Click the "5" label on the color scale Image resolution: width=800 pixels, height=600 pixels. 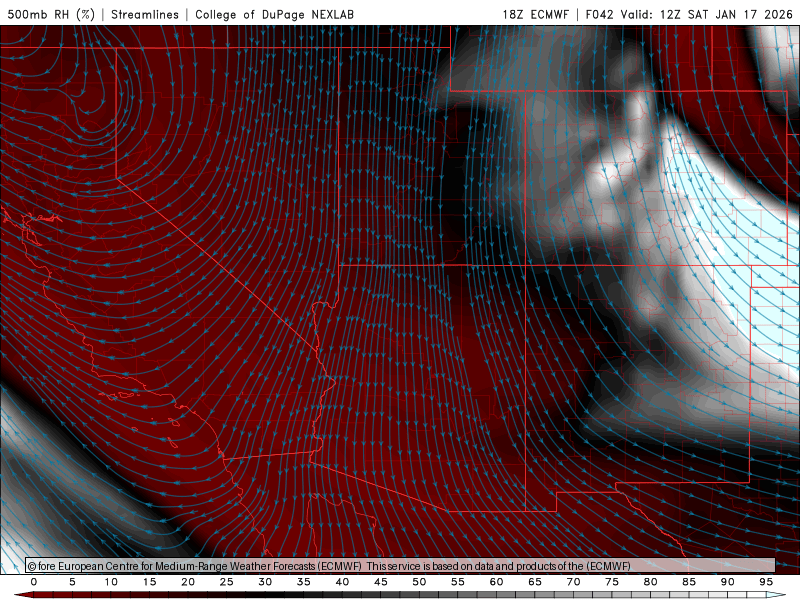[72, 582]
